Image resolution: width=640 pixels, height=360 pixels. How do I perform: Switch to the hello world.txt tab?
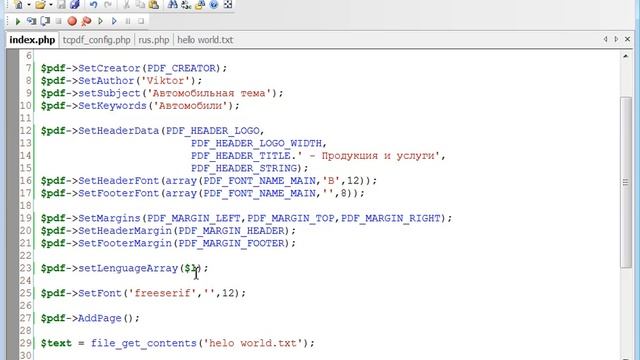[205, 40]
